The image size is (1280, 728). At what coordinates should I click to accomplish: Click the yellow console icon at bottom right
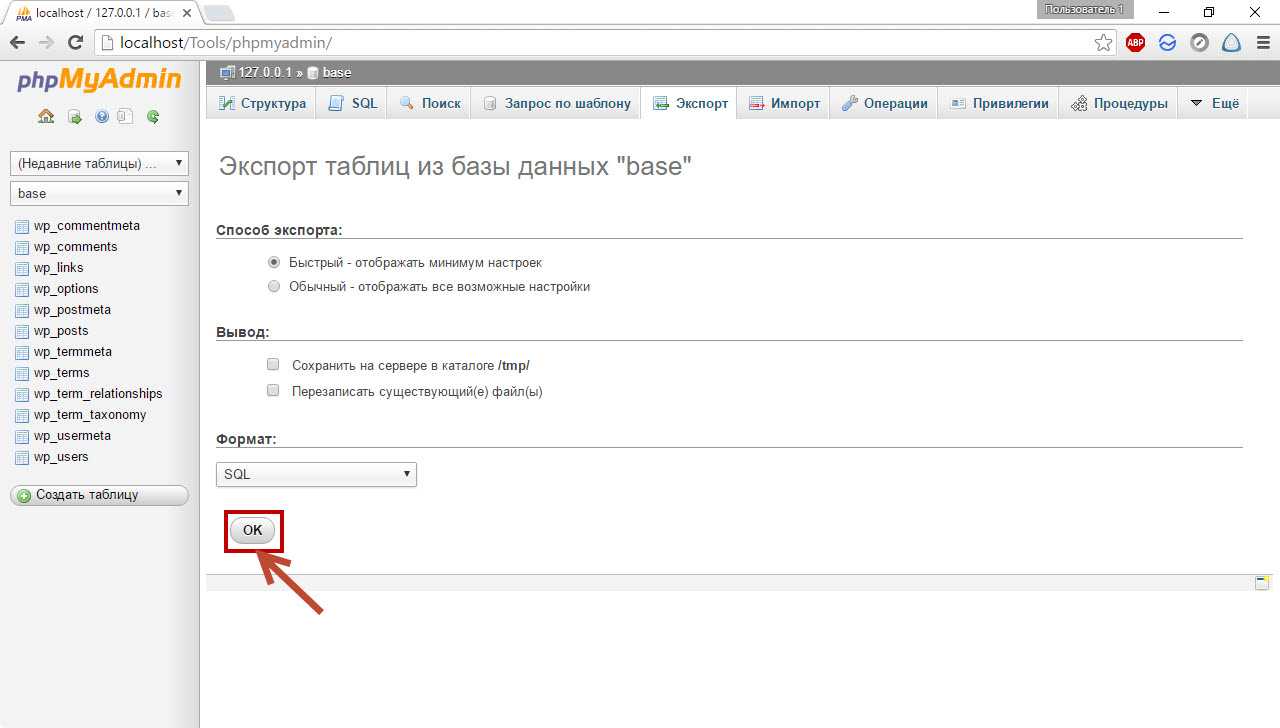[1262, 583]
